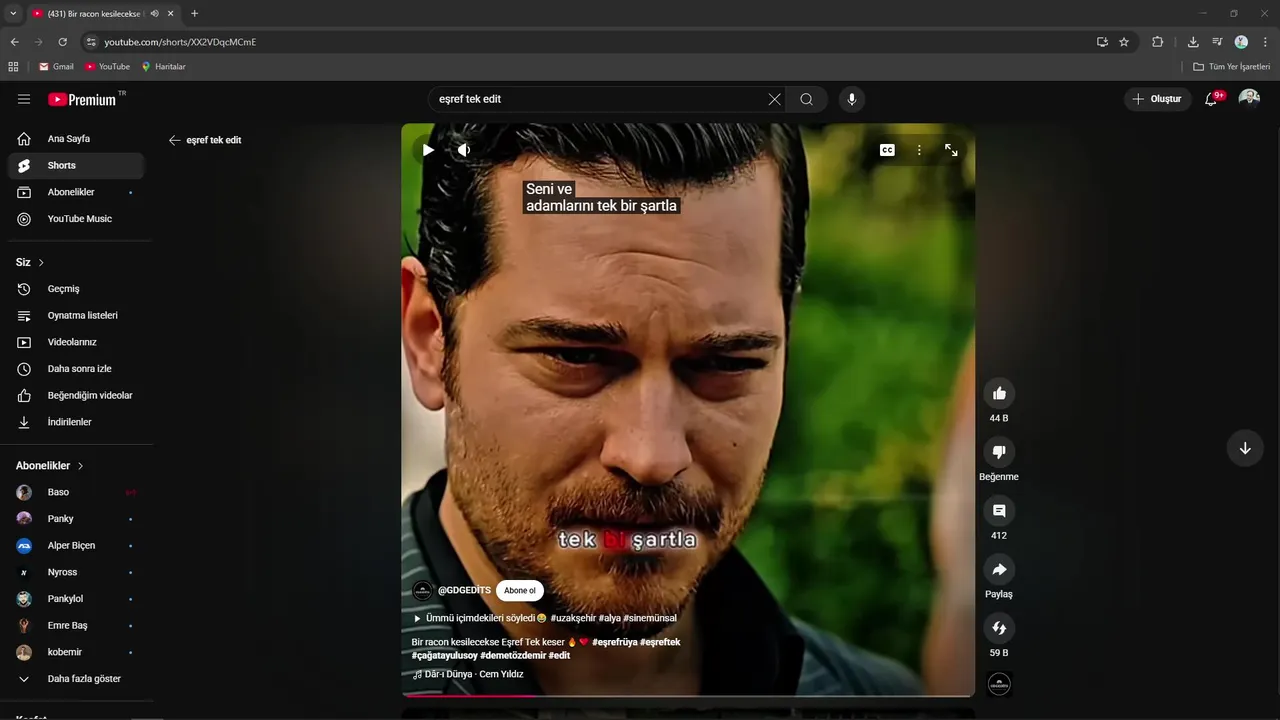Open the Haritalar bookmark
Viewport: 1280px width, 720px height.
(x=163, y=67)
